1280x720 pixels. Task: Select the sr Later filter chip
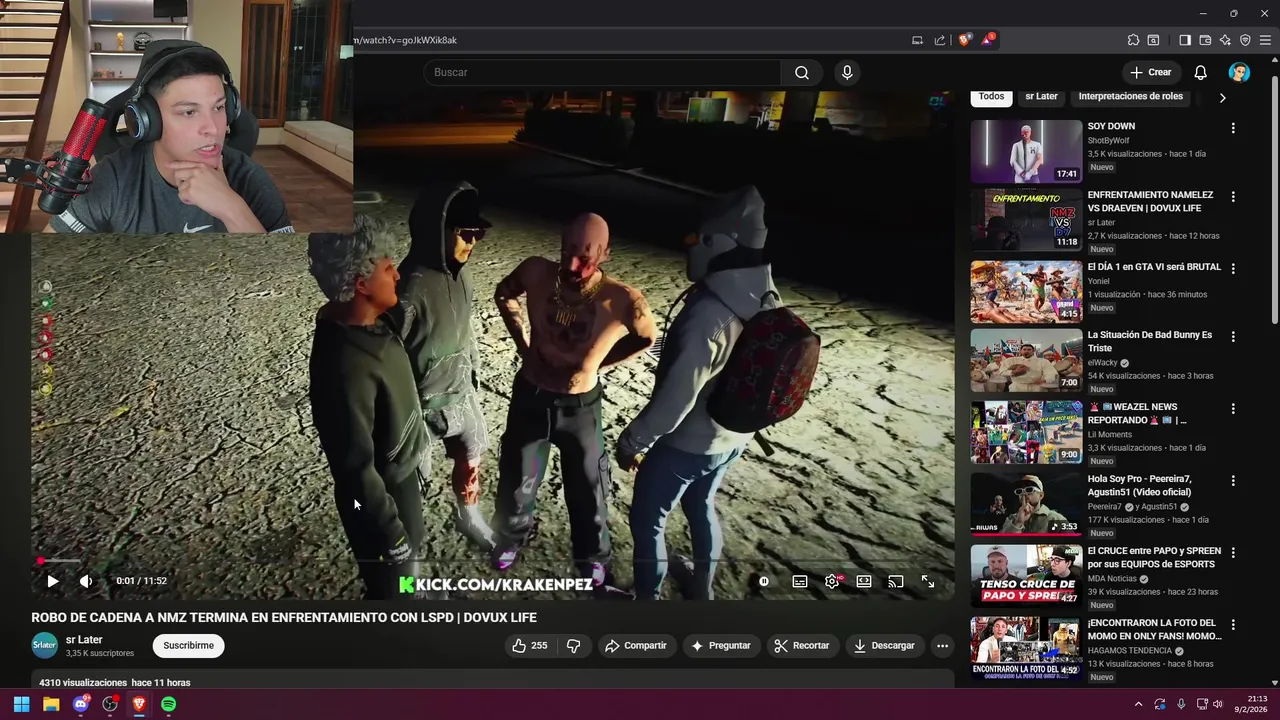1041,97
